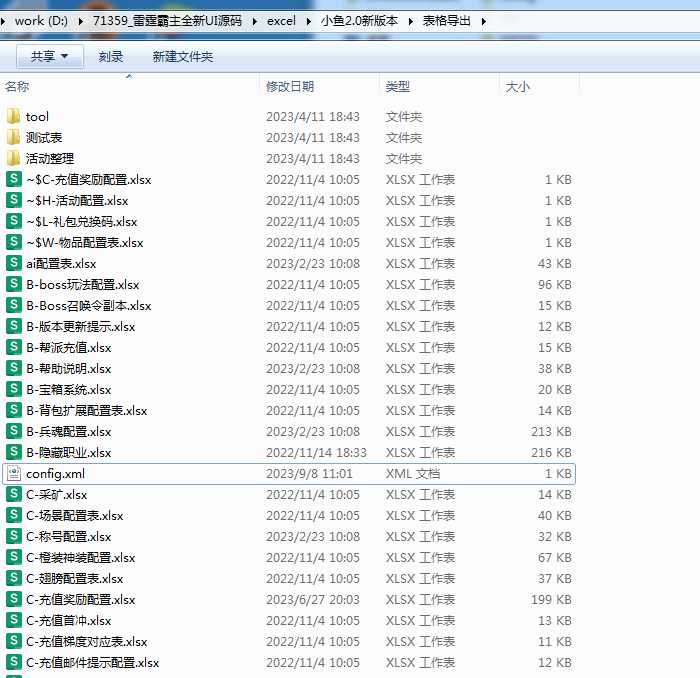The height and width of the screenshot is (678, 700).
Task: Select the C-充值首冲.xlsx file icon
Action: tap(13, 621)
